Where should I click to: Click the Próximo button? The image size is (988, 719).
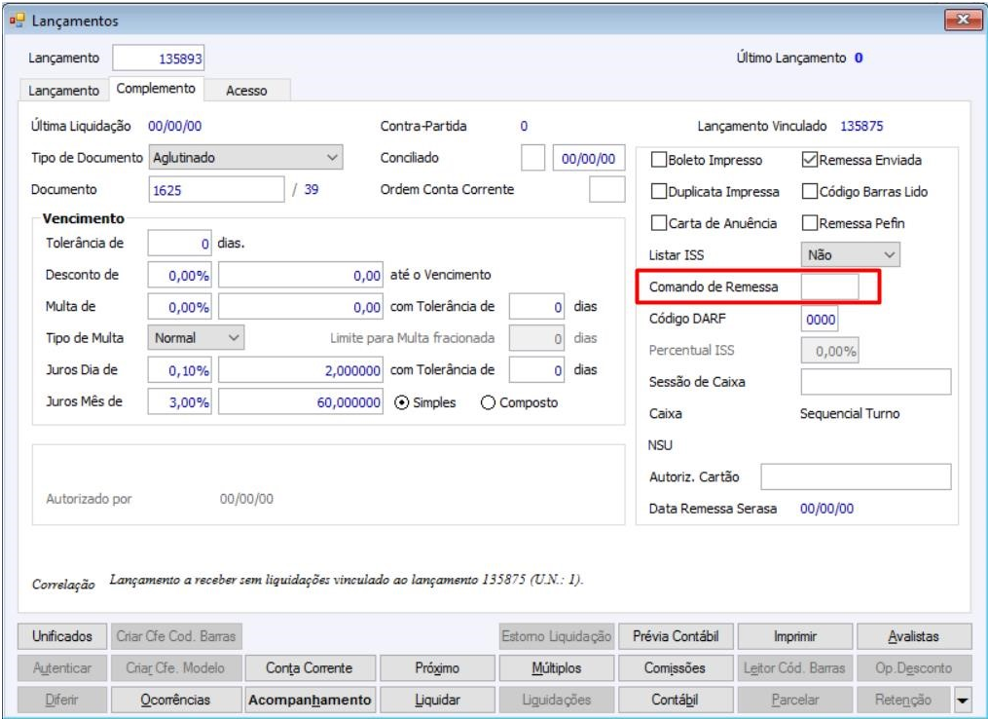pos(437,668)
